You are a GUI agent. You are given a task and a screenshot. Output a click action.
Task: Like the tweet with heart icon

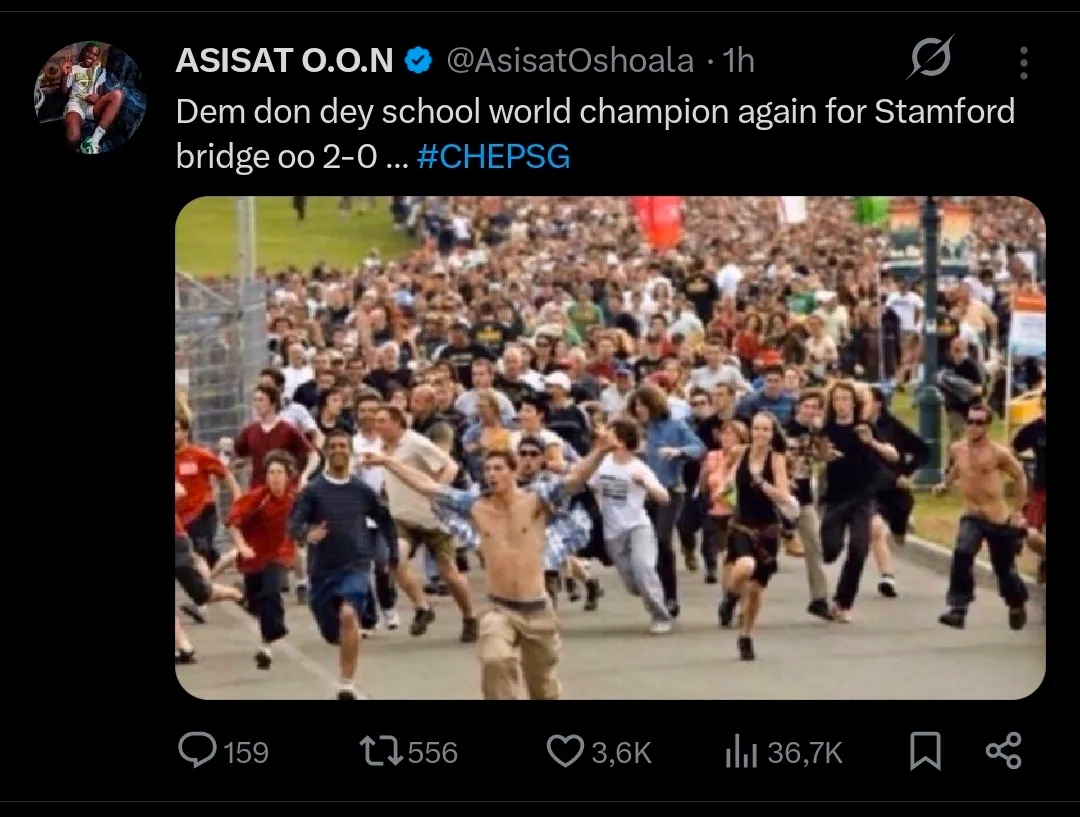click(565, 752)
